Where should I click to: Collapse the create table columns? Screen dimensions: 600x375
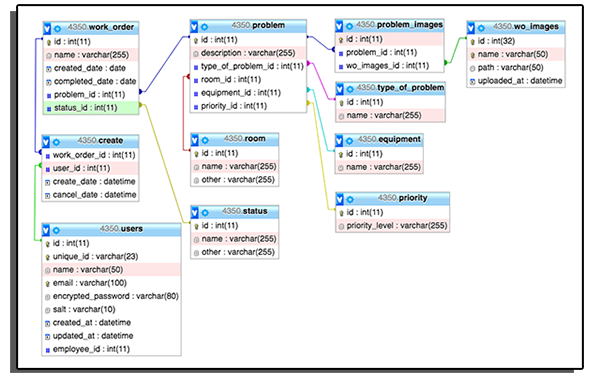click(x=46, y=142)
